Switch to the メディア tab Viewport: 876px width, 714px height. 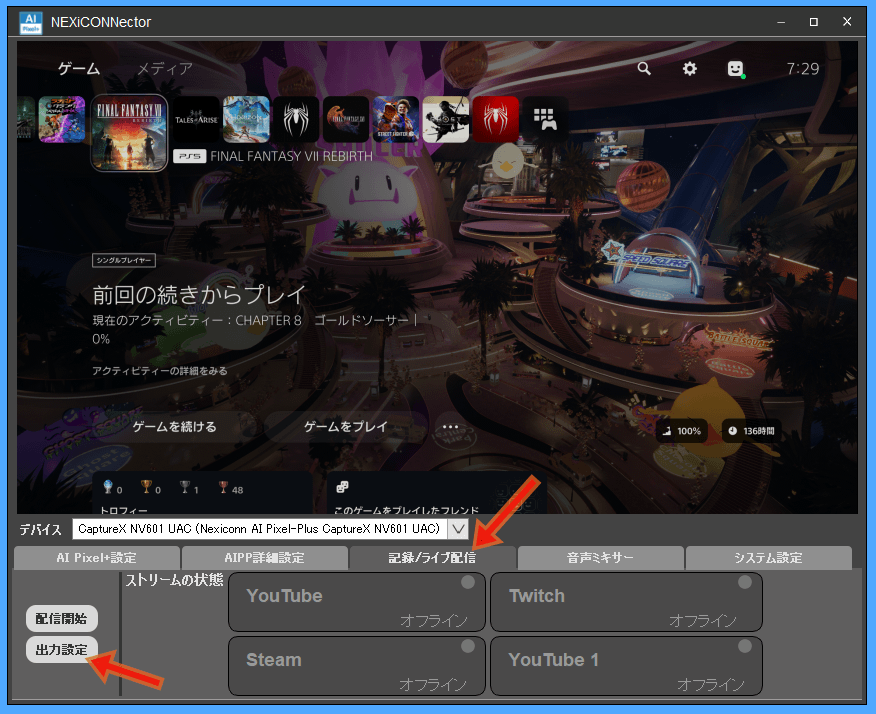165,69
